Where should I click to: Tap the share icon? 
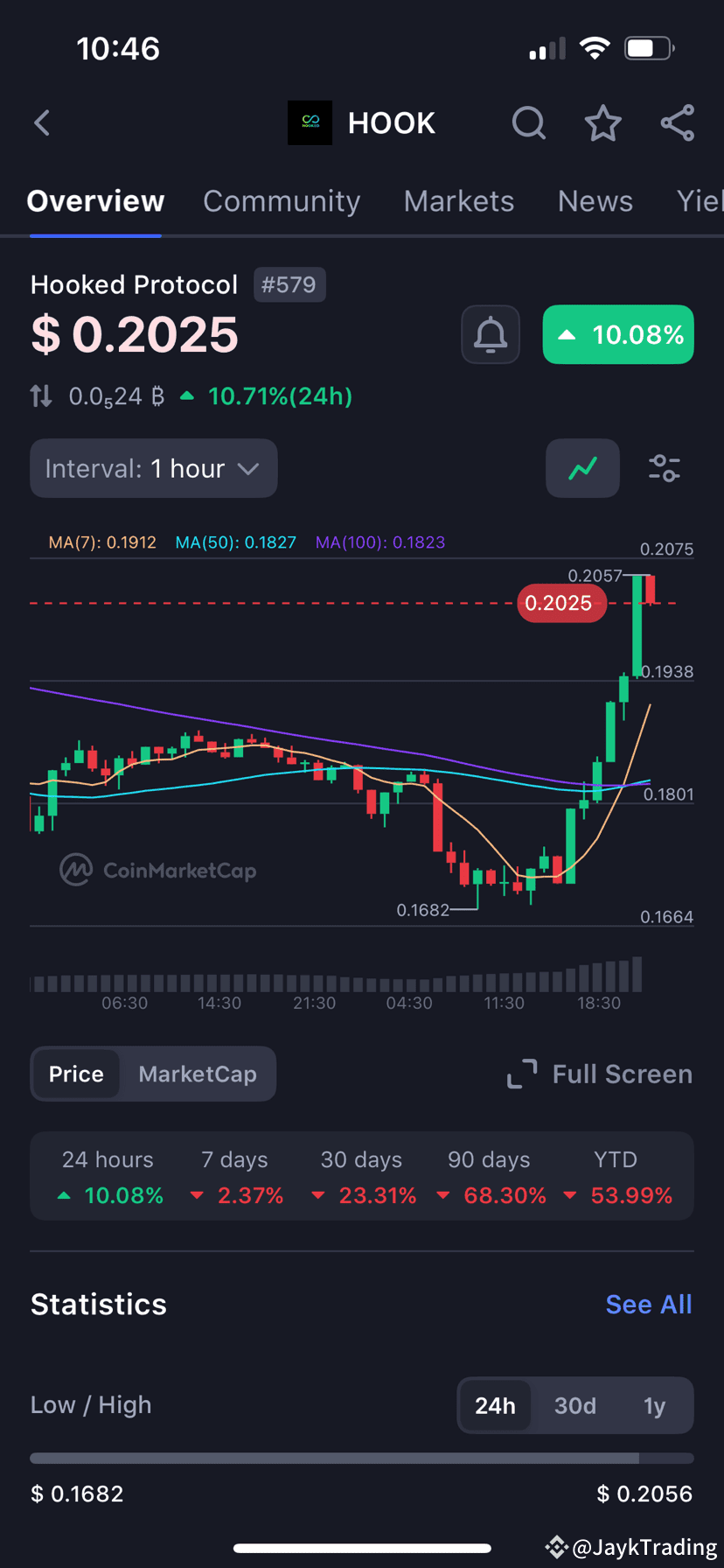pyautogui.click(x=677, y=122)
